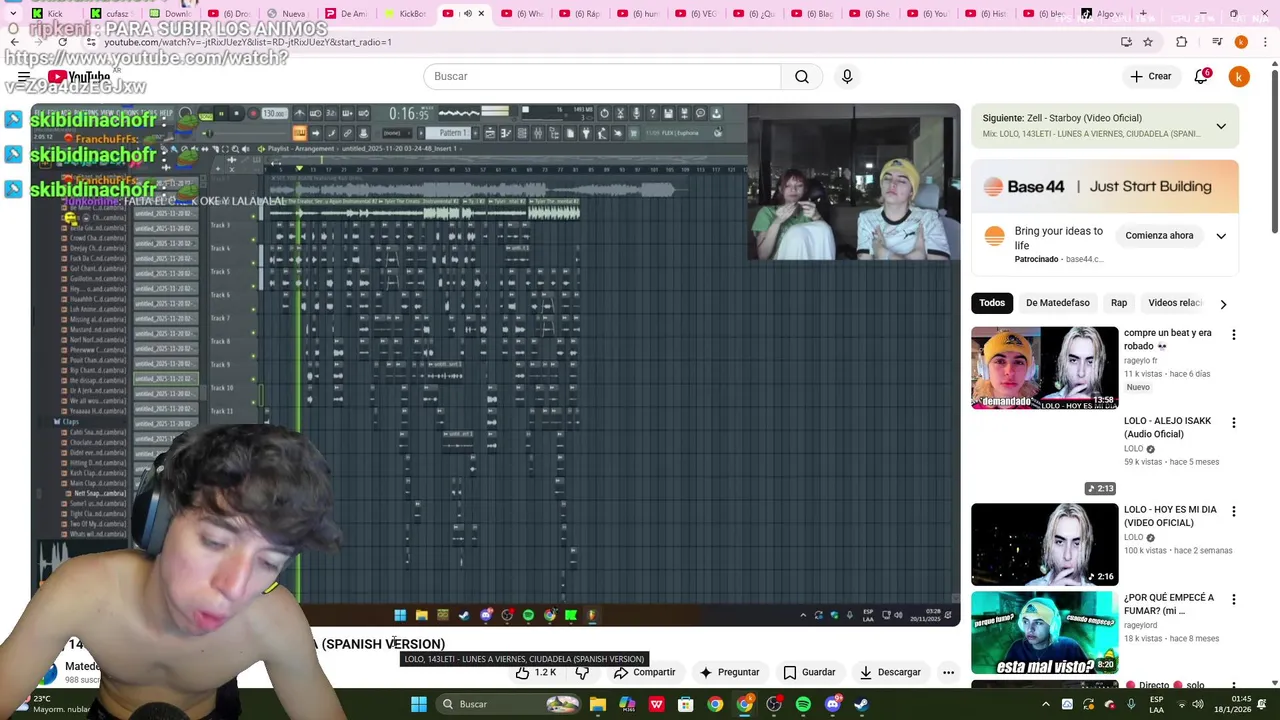Screen dimensions: 1280x720
Task: Open File Explorer from Windows taskbar
Action: pyautogui.click(x=598, y=704)
